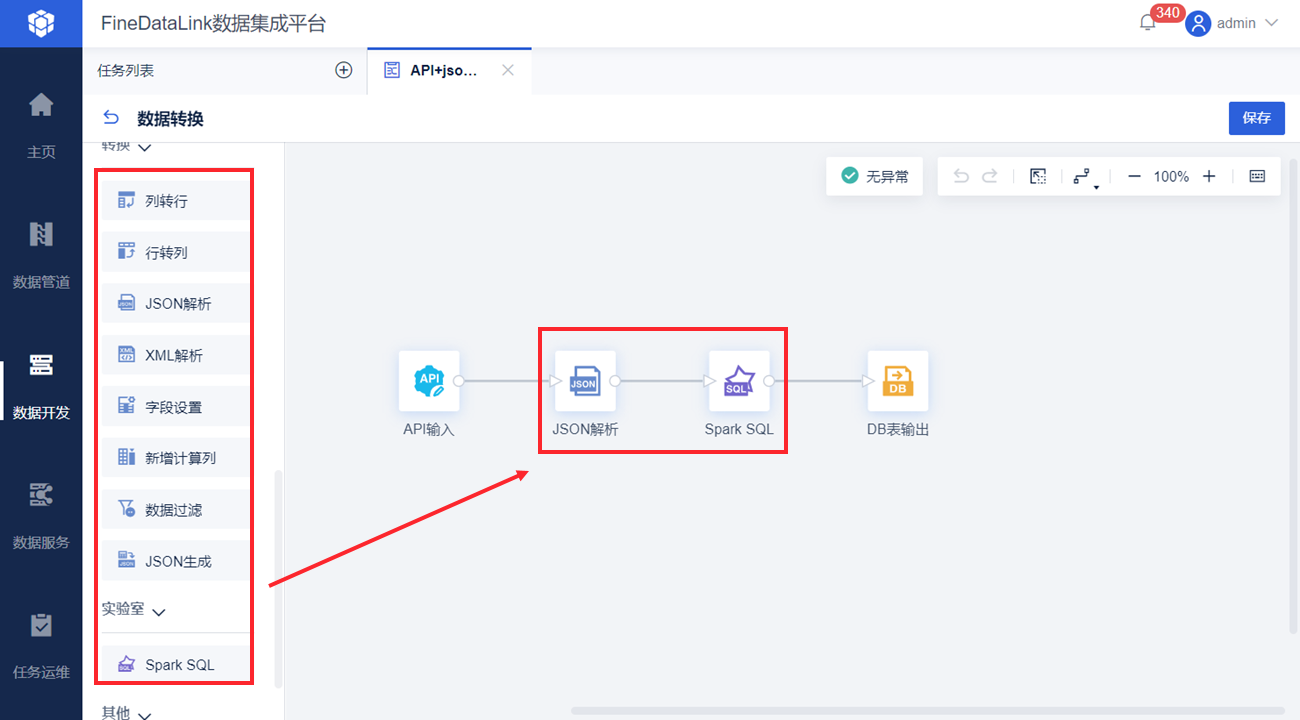Add a new task with plus icon
The height and width of the screenshot is (720, 1300).
(343, 70)
